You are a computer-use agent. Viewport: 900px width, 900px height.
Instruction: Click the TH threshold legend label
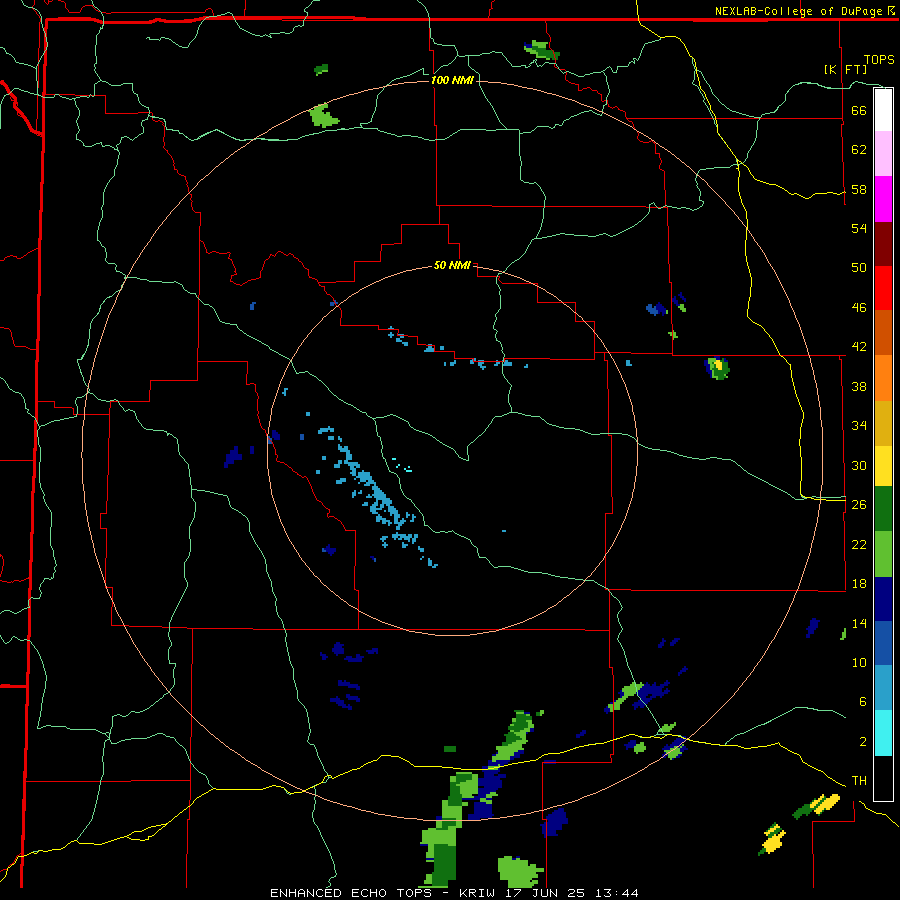(859, 781)
